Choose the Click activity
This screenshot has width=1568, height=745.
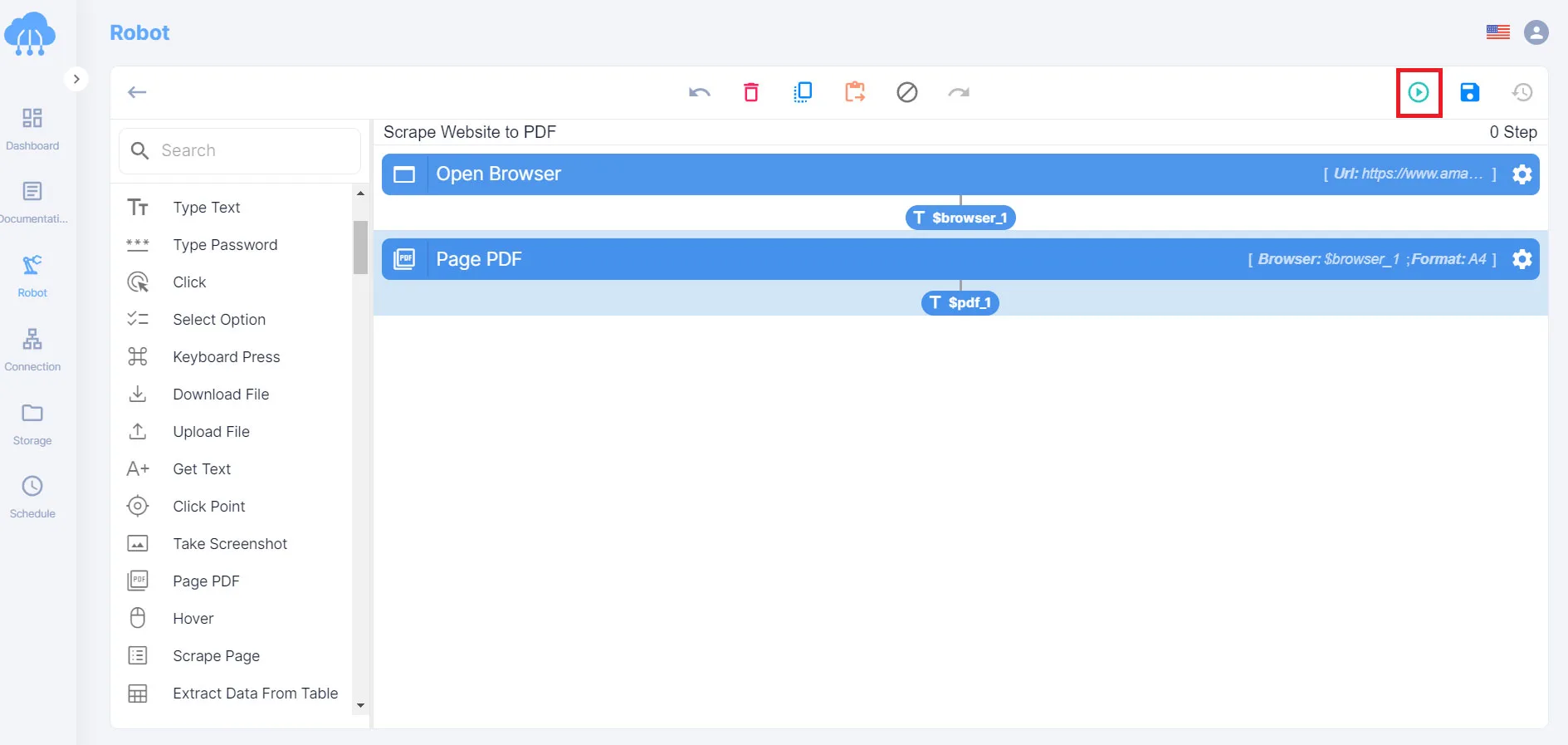click(232, 282)
